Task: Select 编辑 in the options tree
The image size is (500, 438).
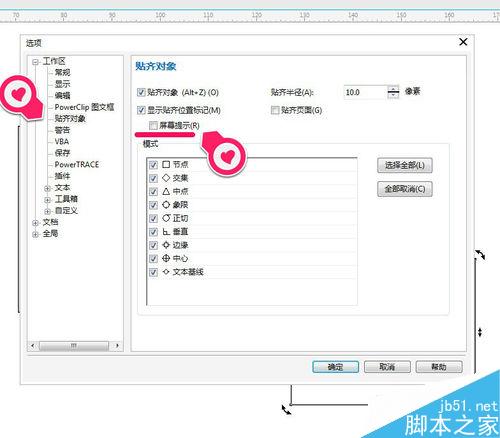Action: pos(62,95)
